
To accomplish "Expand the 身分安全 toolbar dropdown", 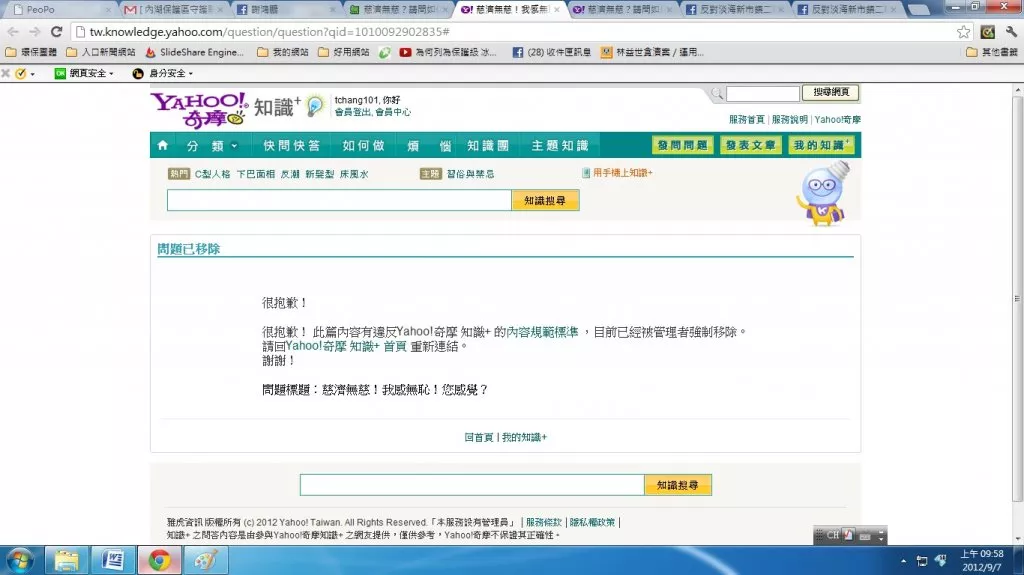I will 163,73.
